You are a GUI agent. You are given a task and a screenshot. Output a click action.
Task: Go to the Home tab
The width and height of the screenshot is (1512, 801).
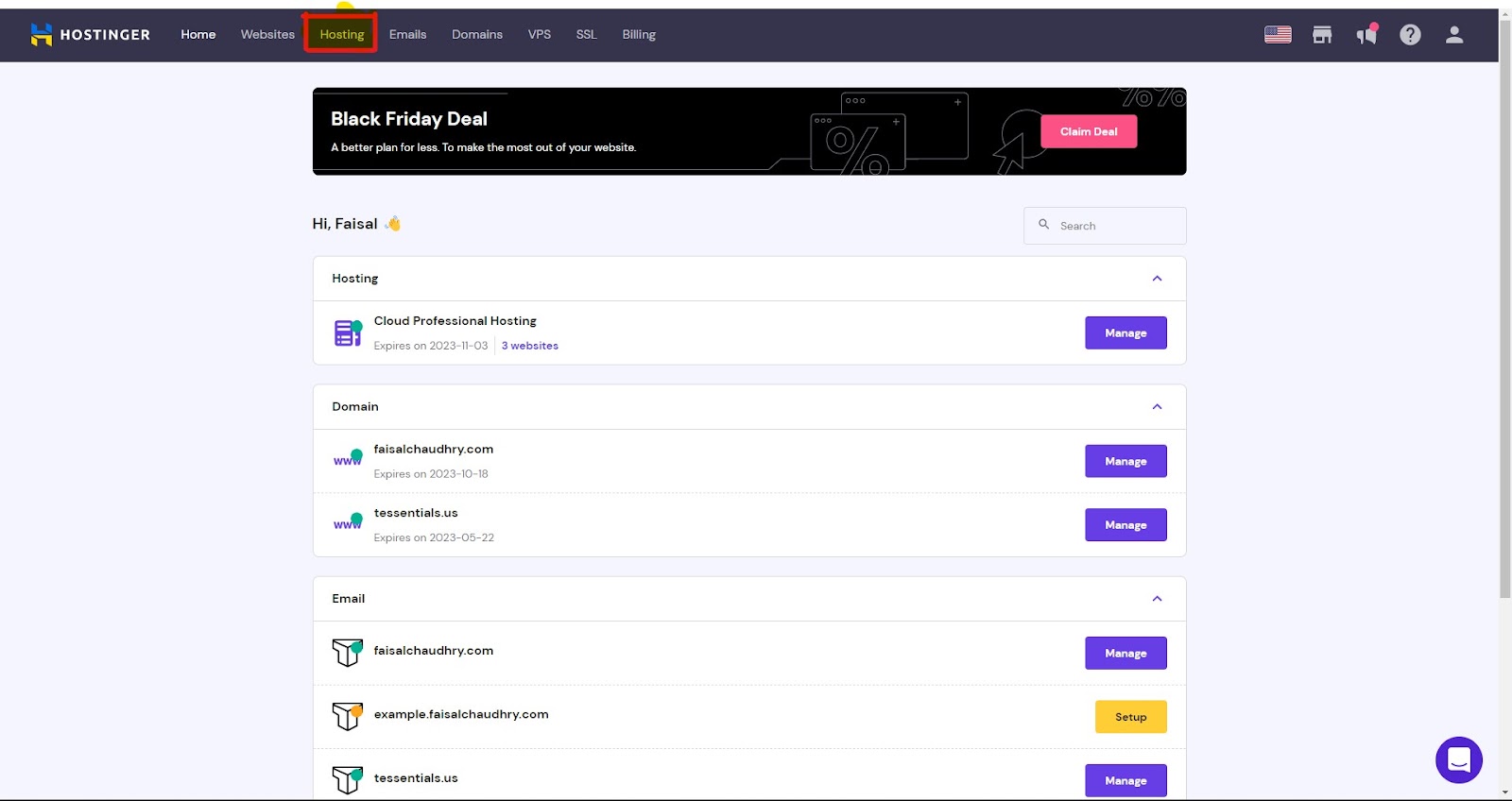click(198, 35)
